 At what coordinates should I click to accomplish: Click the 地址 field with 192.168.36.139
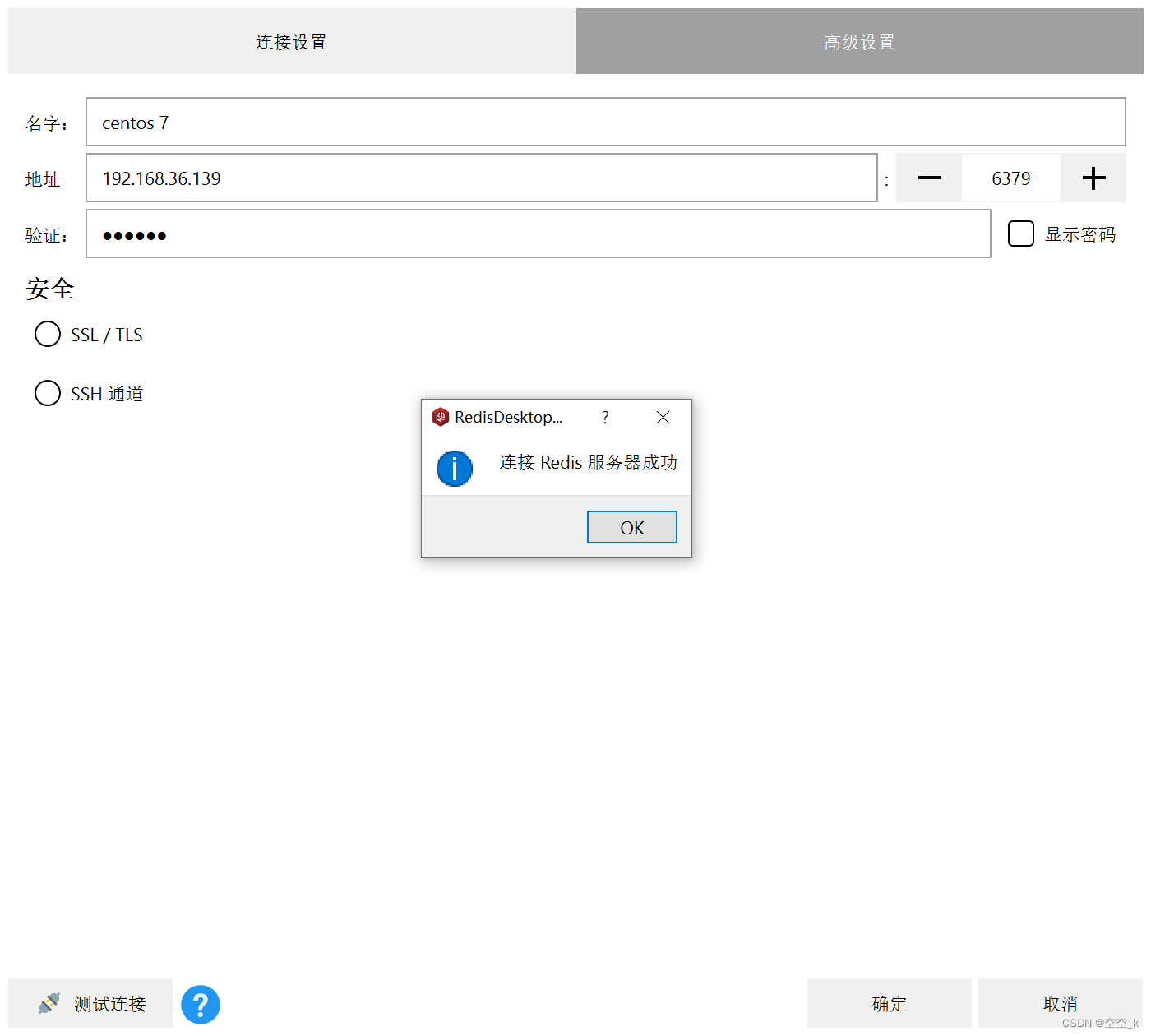click(482, 178)
